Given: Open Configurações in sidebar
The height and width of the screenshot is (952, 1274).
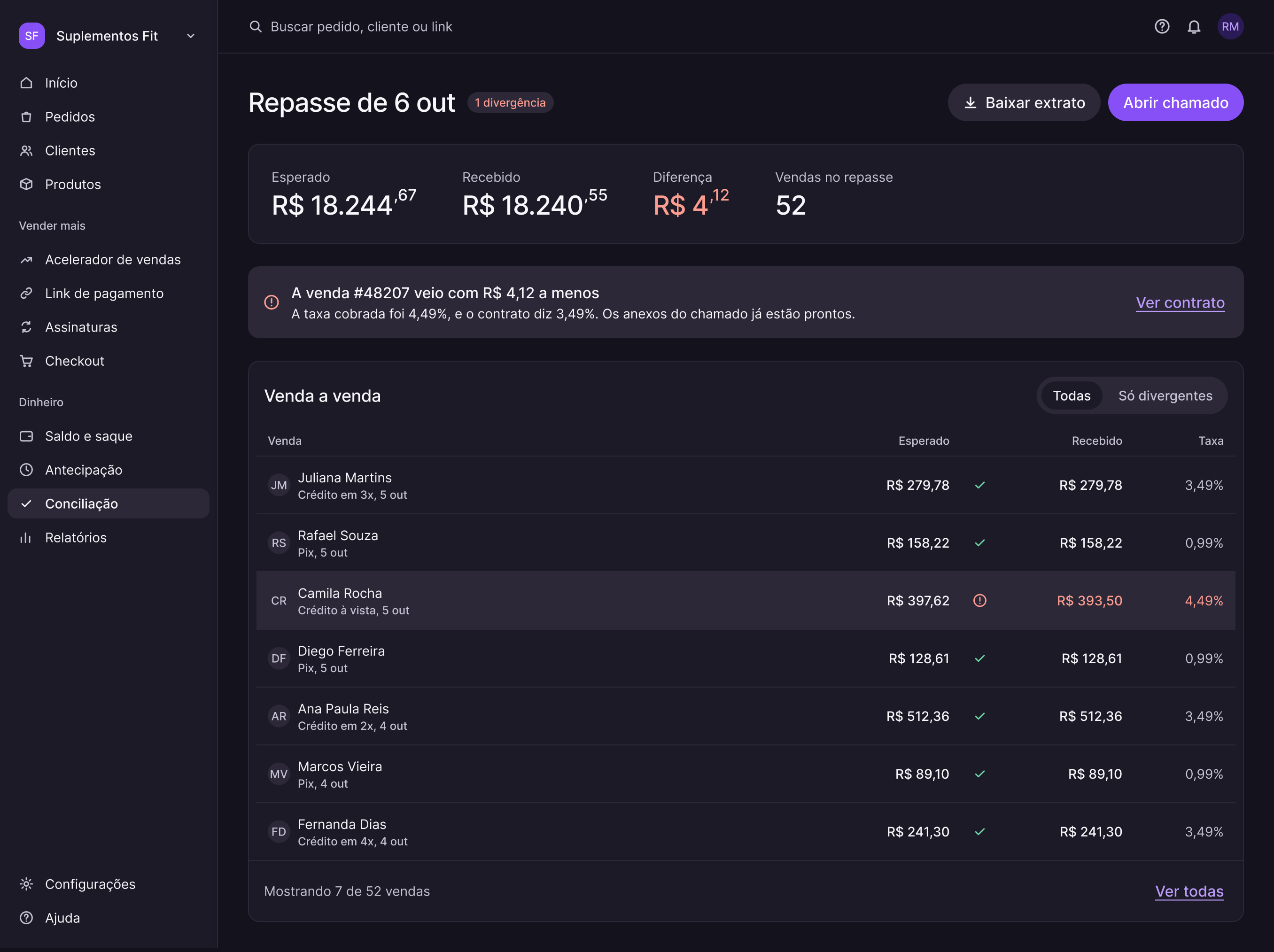Looking at the screenshot, I should point(108,884).
